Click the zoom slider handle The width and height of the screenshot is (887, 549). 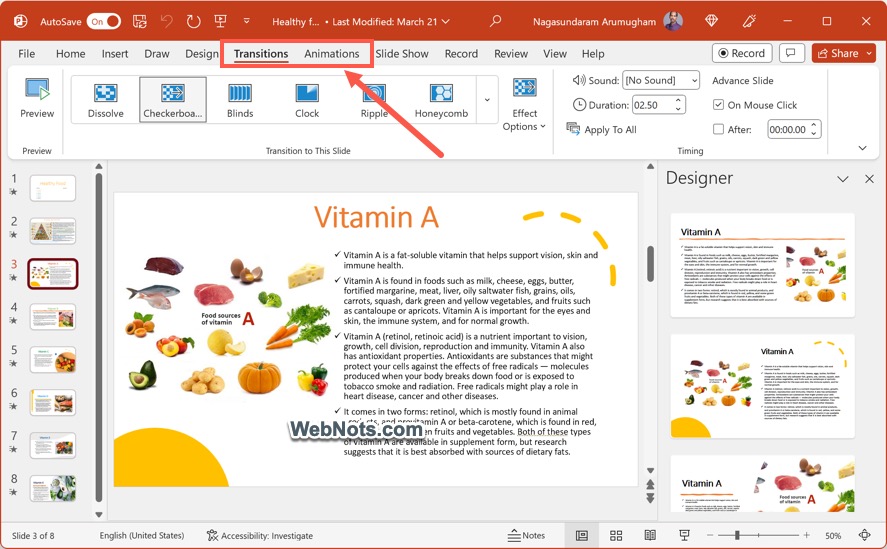(737, 535)
